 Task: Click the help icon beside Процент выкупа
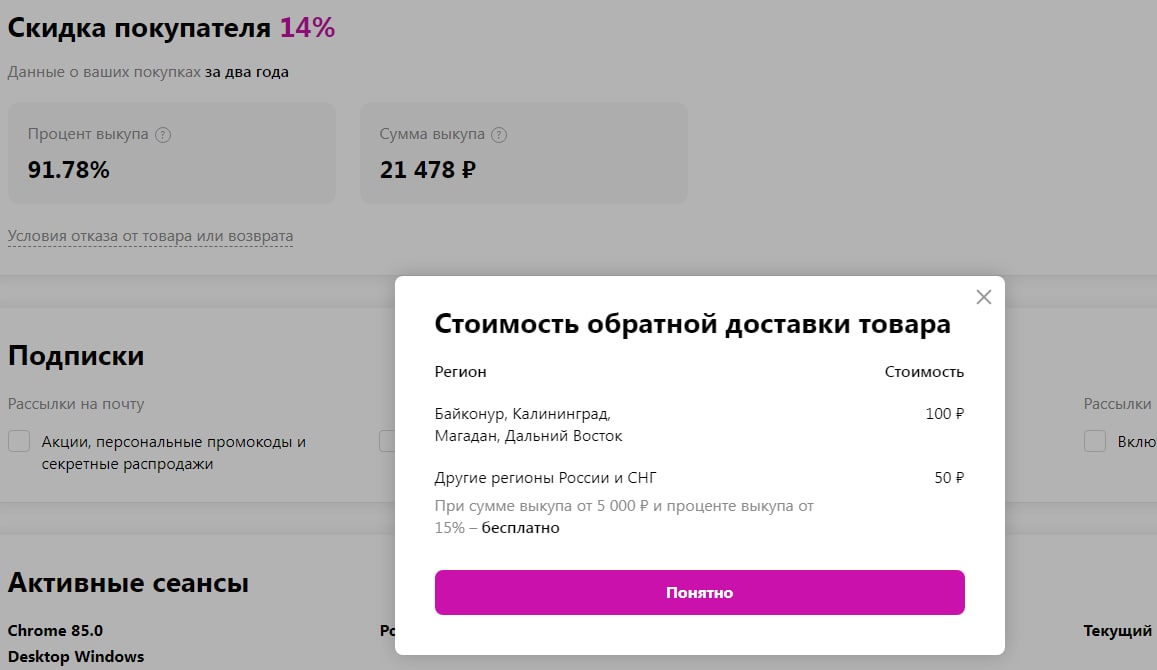[163, 135]
